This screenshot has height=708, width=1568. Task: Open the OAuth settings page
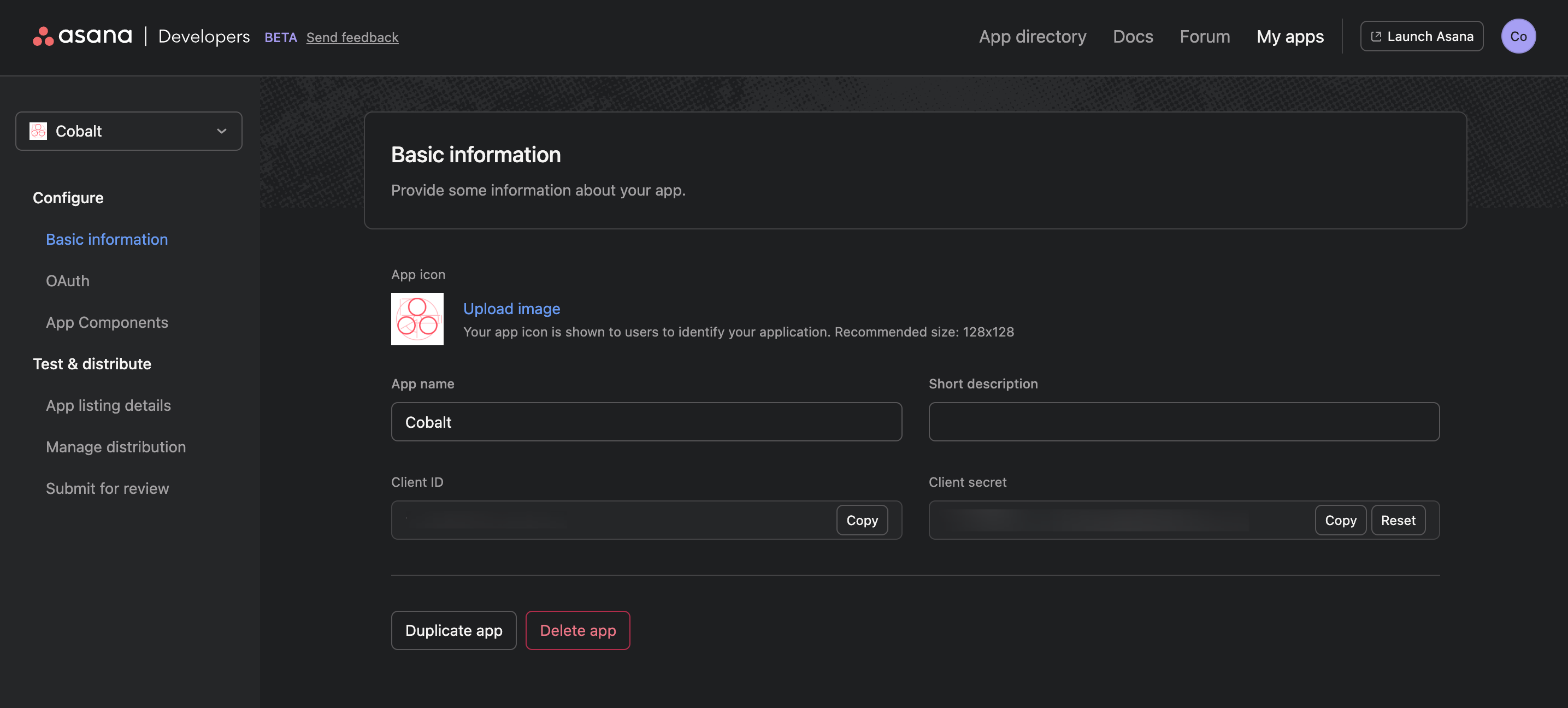[x=68, y=281]
